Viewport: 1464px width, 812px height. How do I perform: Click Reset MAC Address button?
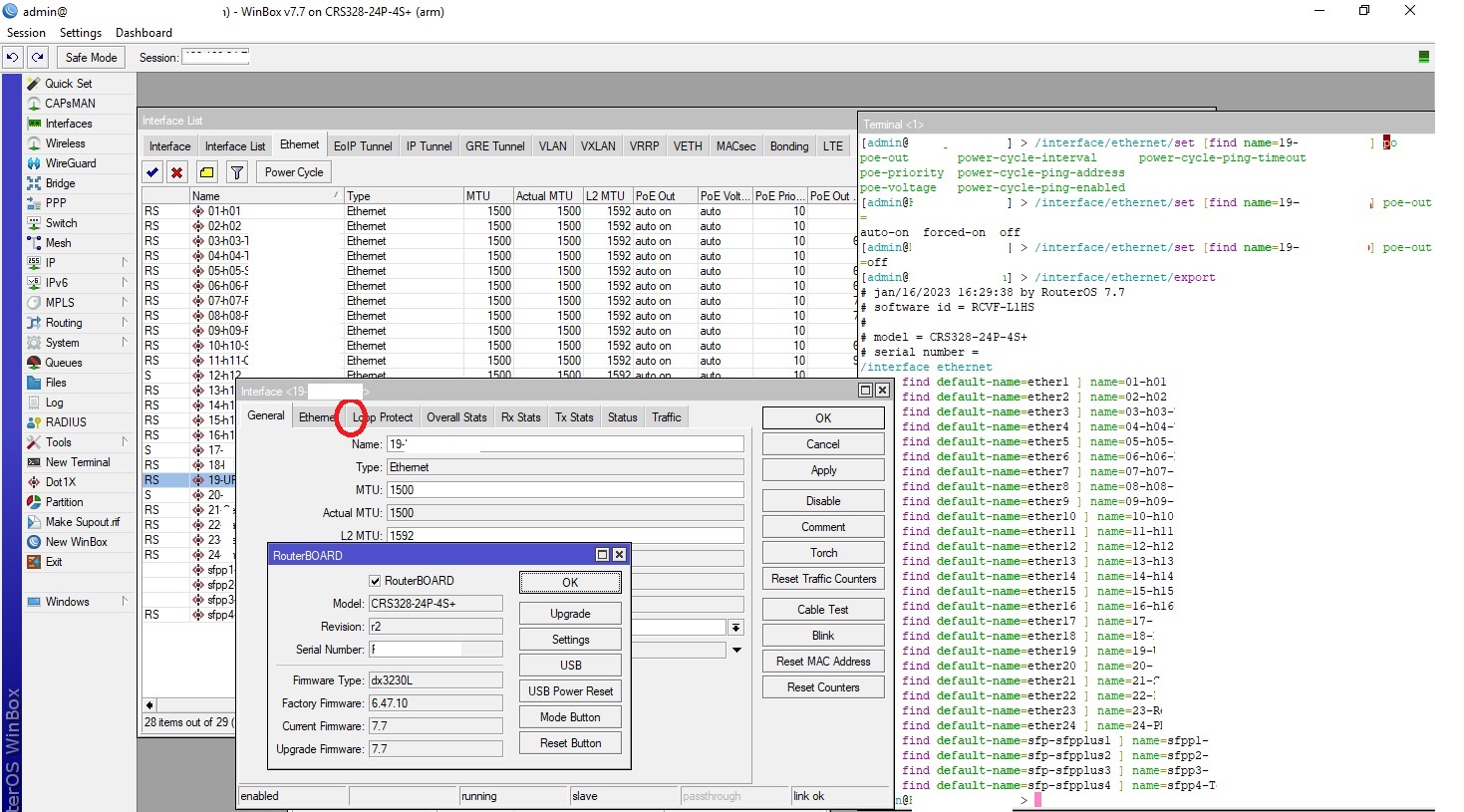coord(823,662)
